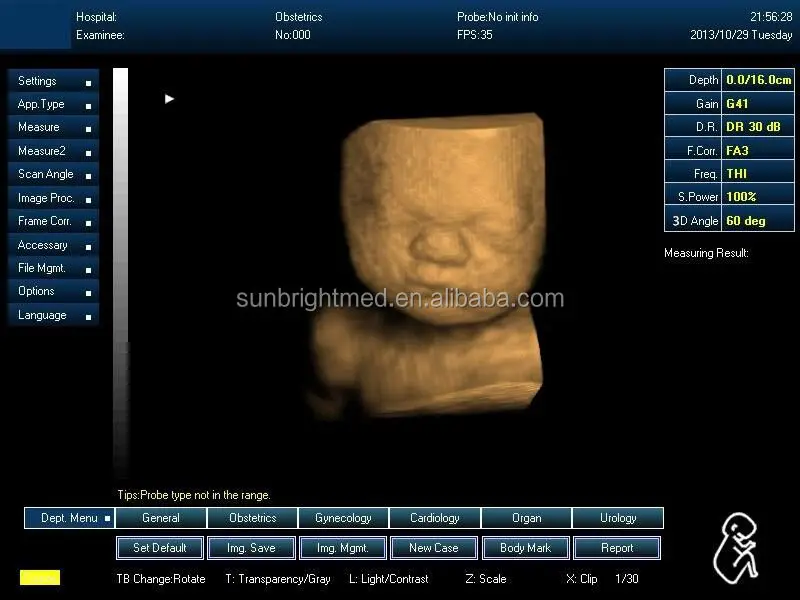Click the Img. Save button
This screenshot has height=600, width=800.
point(249,547)
